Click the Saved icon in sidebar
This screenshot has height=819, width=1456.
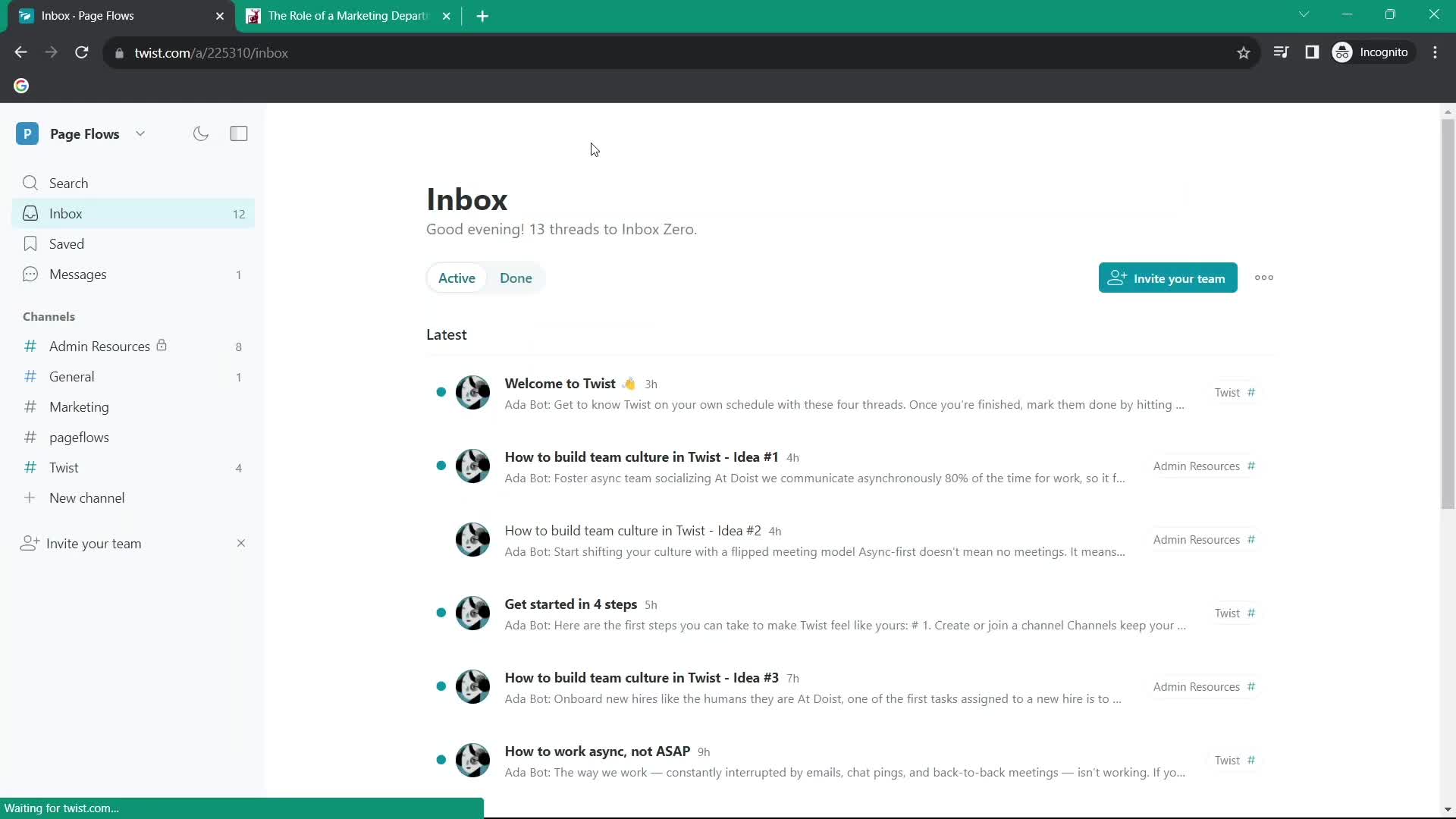(30, 243)
